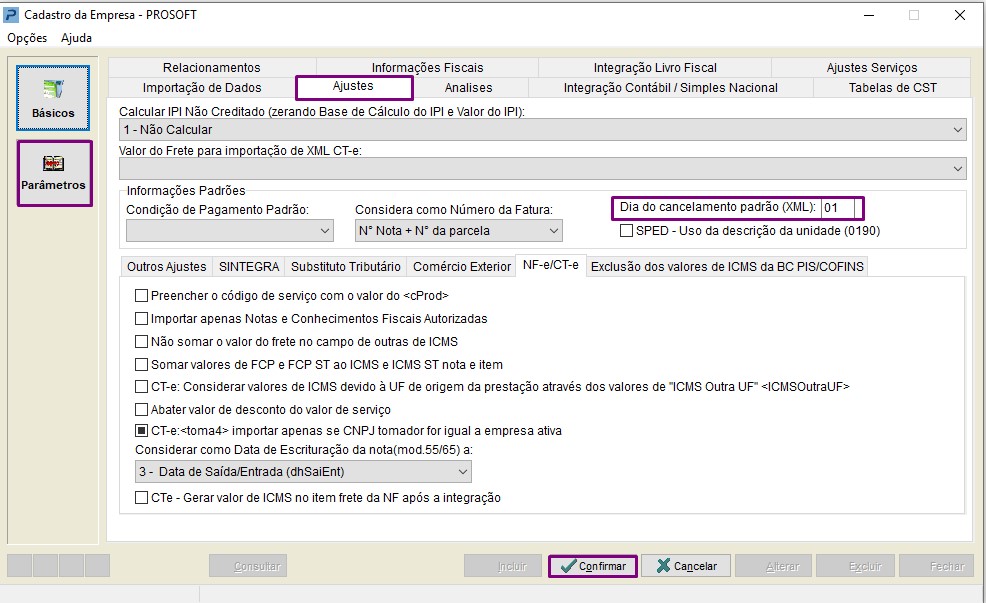Toggle 'Não somar o valor do frete' checkbox
The image size is (986, 603).
coord(141,341)
